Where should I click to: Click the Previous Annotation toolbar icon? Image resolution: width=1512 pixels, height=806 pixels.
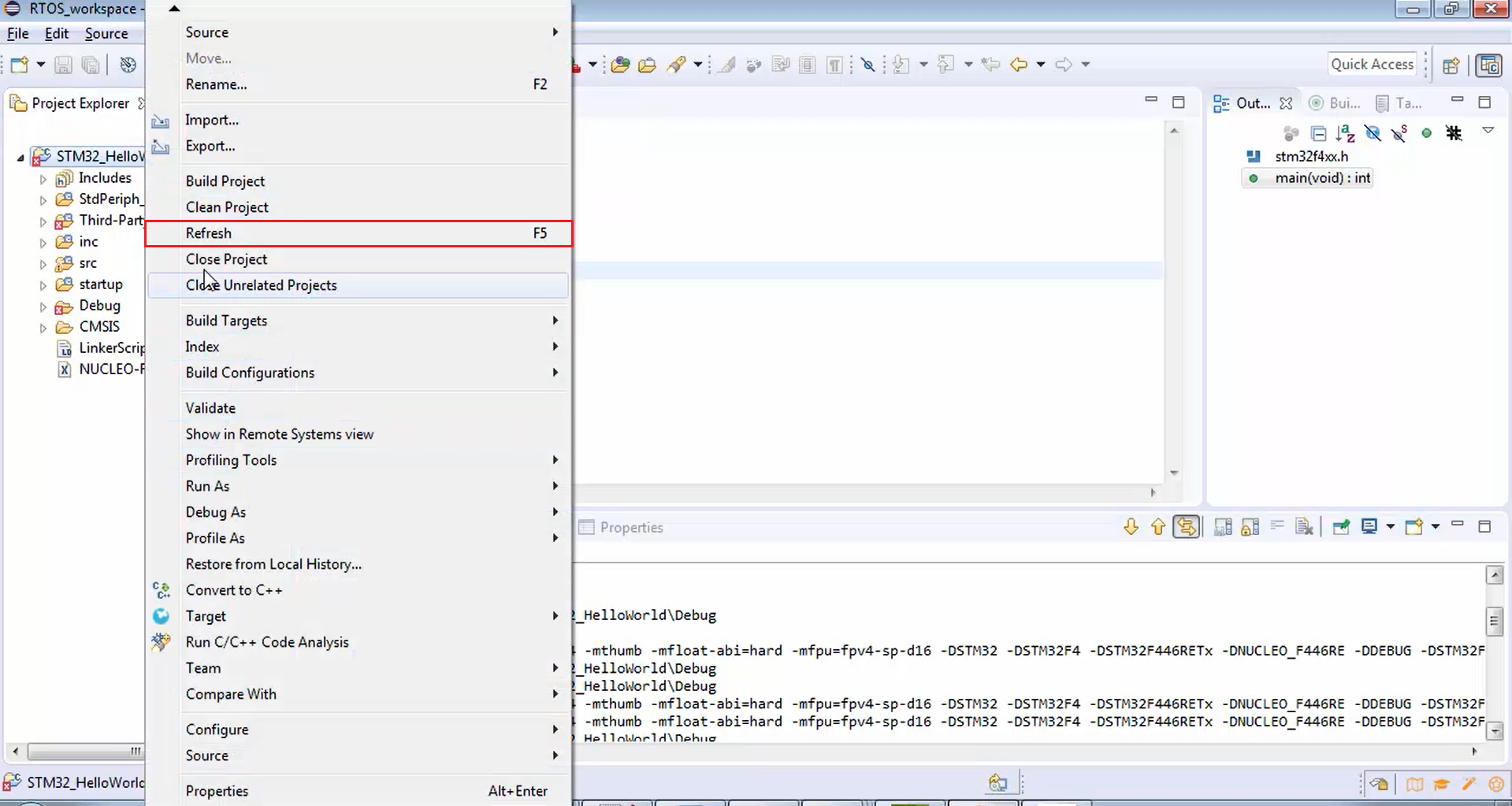(x=946, y=65)
